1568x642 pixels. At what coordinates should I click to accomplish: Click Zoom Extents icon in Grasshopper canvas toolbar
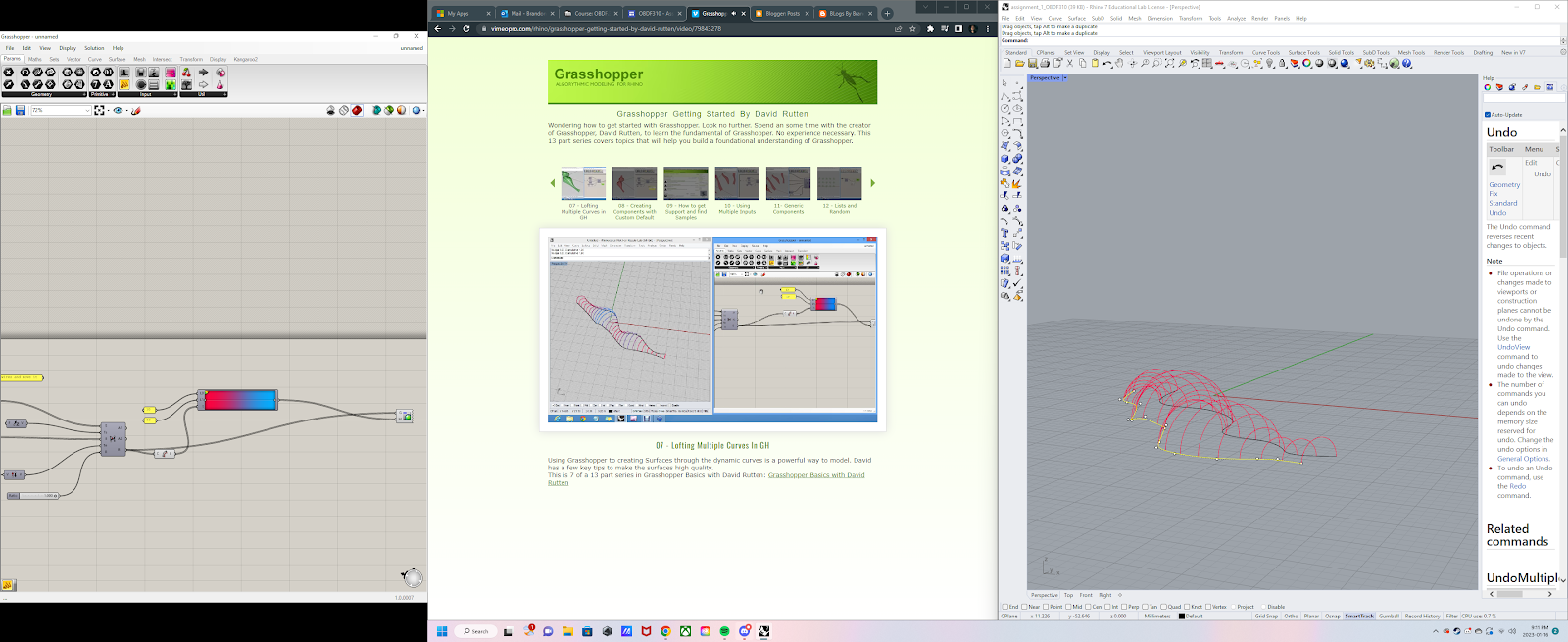pos(99,110)
